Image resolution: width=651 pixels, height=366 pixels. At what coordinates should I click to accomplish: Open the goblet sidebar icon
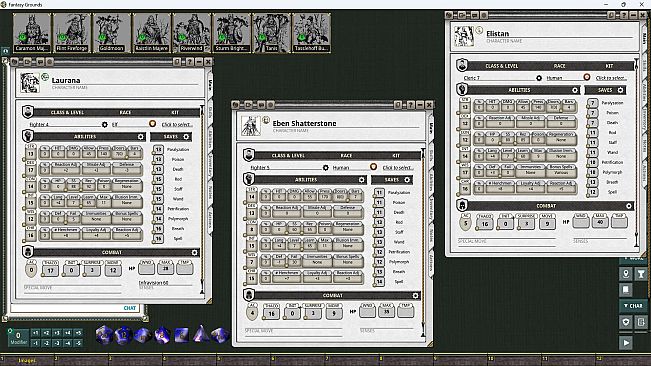pyautogui.click(x=641, y=273)
